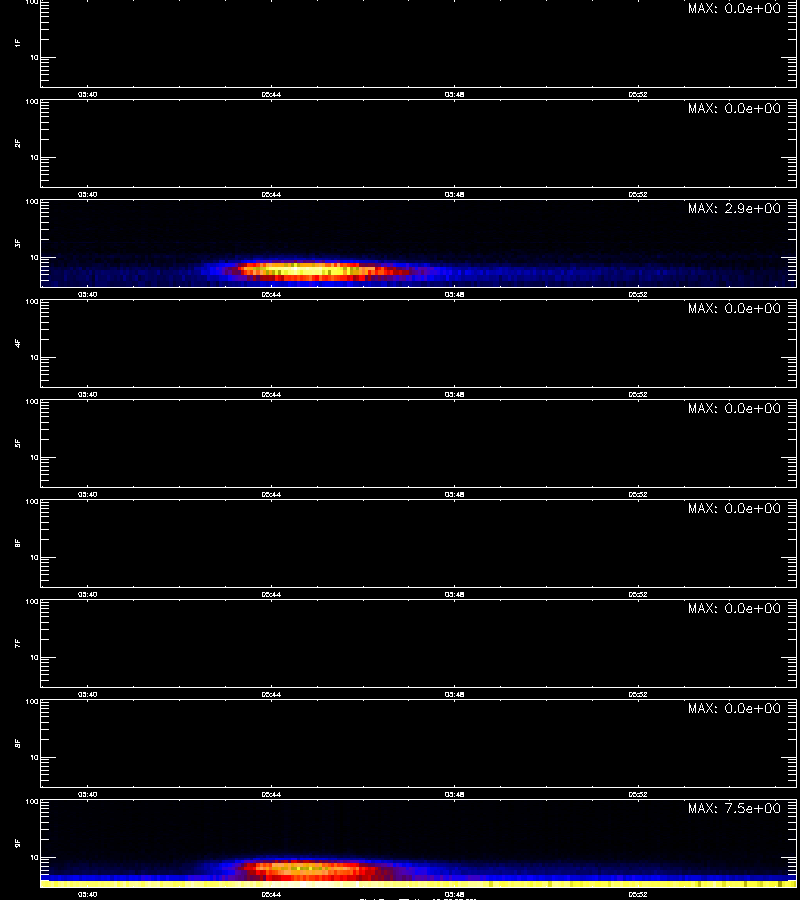Click the MAX: 0.0e+00 readout in panel 4F
This screenshot has height=900, width=800.
click(734, 308)
